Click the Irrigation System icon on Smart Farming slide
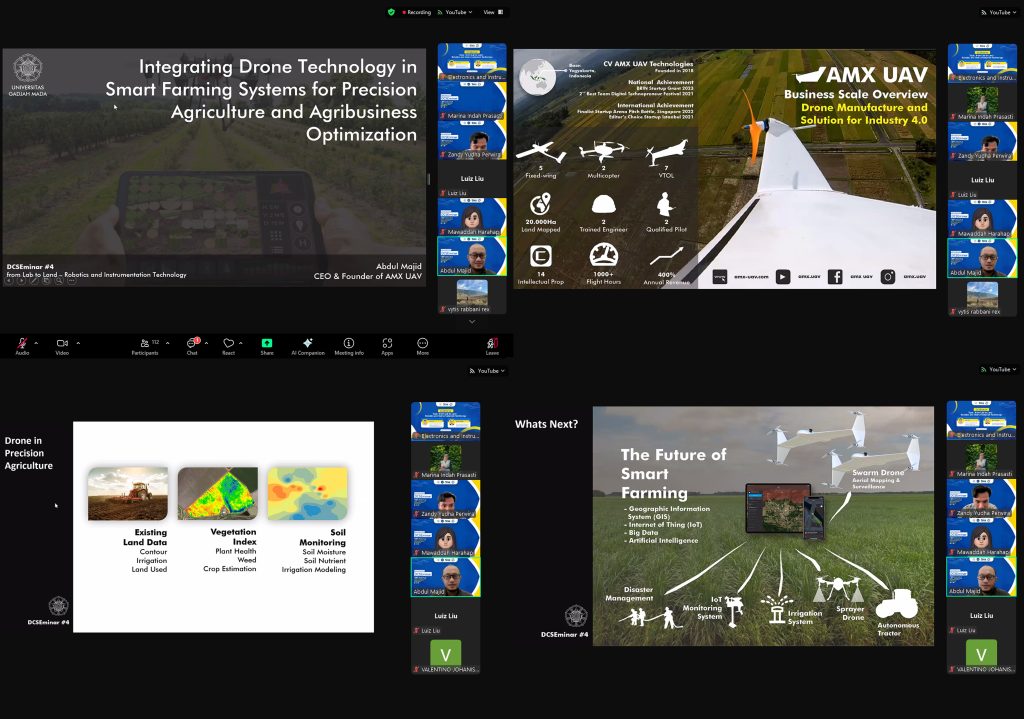Viewport: 1024px width, 719px height. [776, 609]
